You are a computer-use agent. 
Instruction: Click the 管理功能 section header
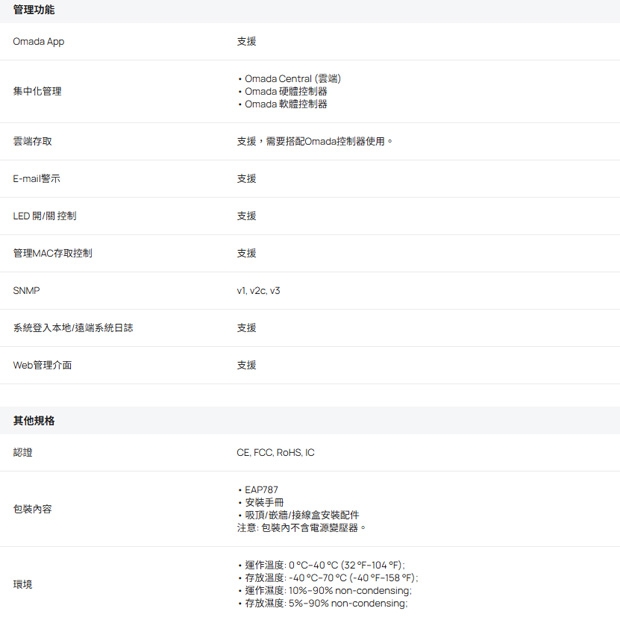[34, 9]
